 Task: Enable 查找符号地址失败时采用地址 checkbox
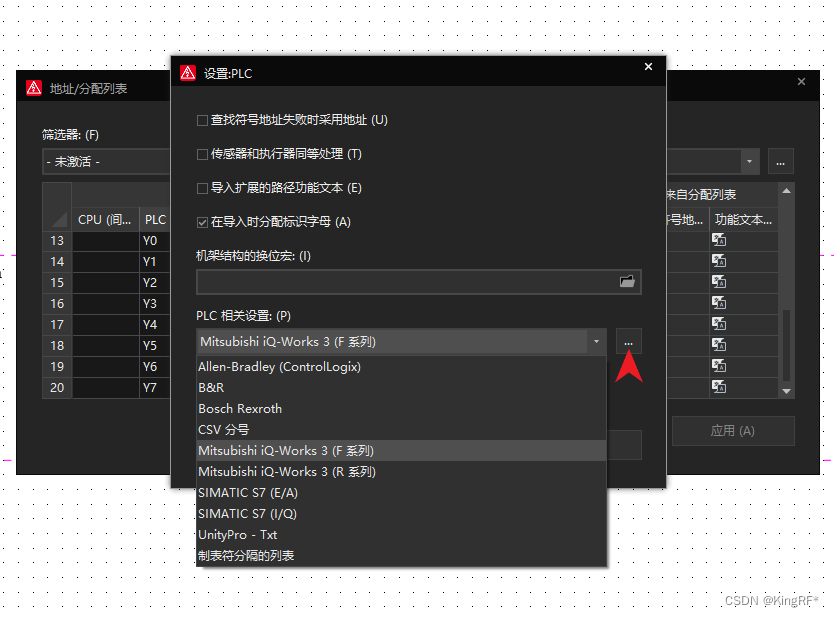pyautogui.click(x=203, y=120)
